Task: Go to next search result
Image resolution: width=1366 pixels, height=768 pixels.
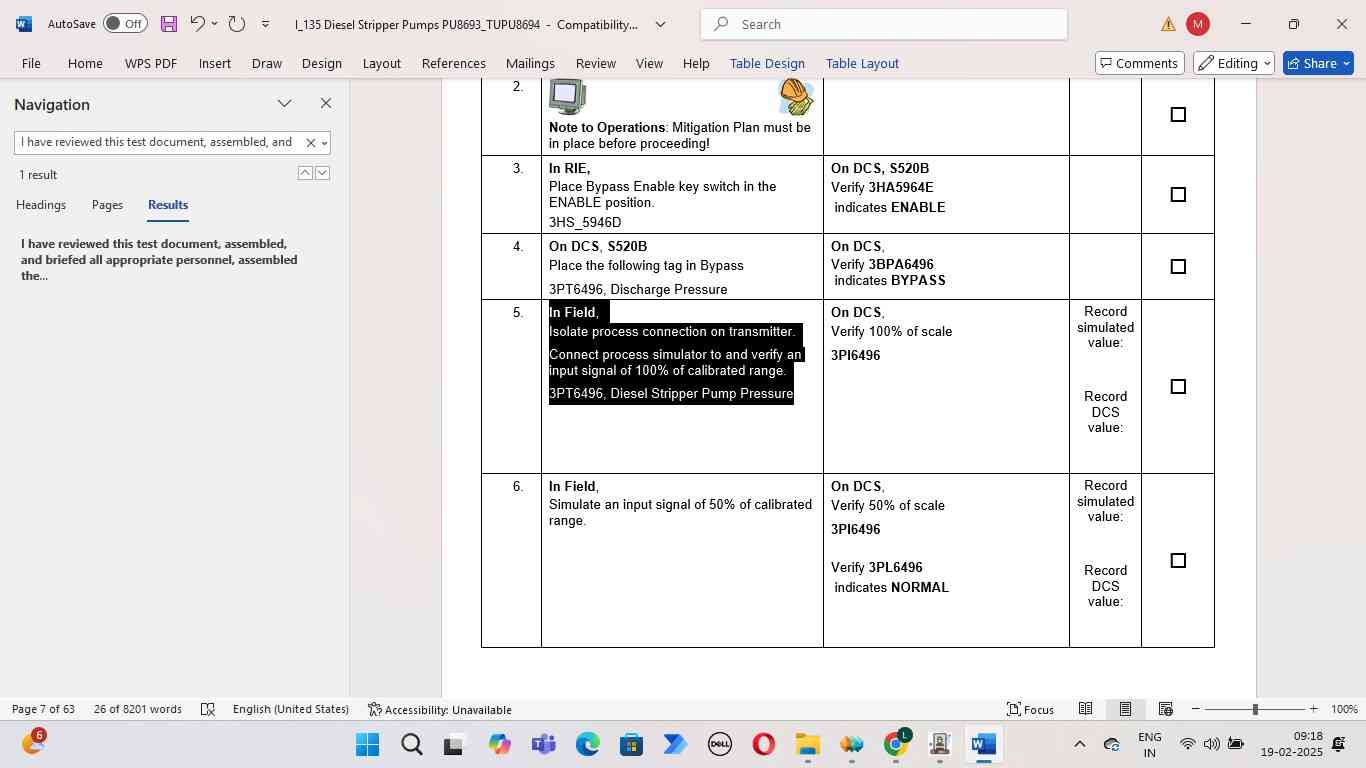Action: click(x=322, y=173)
